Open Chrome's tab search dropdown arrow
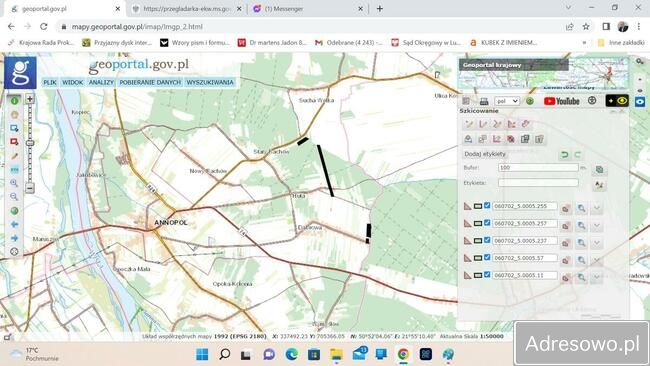This screenshot has width=650, height=366. coord(568,7)
